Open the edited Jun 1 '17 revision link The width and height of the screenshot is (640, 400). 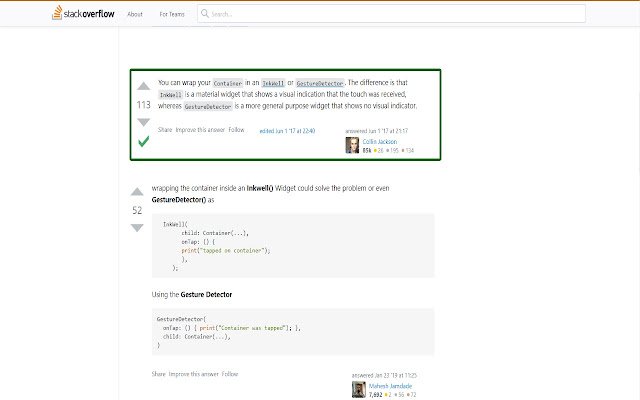click(288, 131)
